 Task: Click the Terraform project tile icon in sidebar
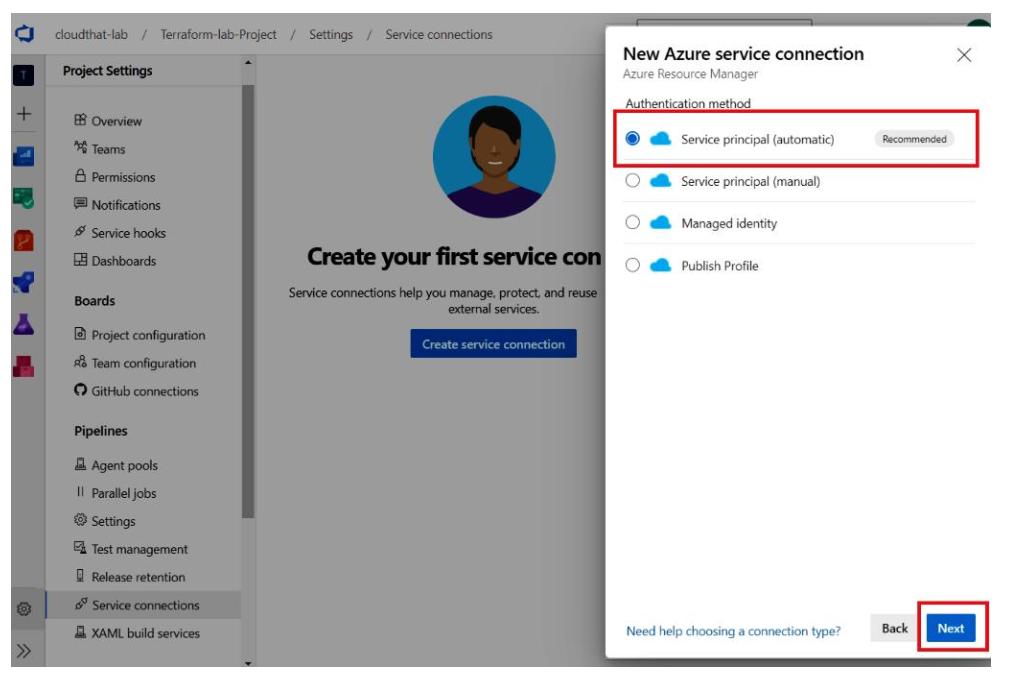(24, 75)
